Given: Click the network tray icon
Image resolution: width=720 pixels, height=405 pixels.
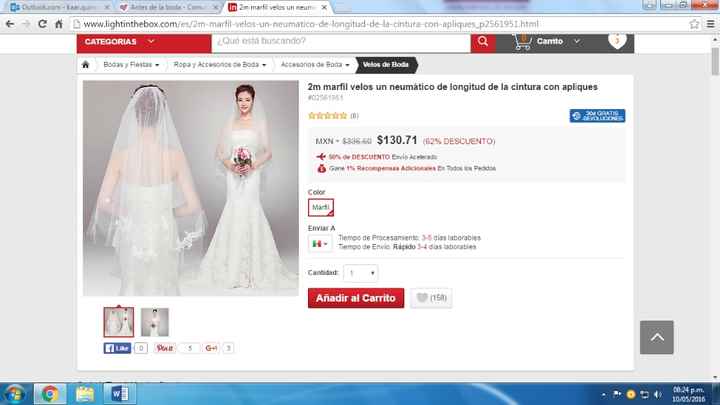Looking at the screenshot, I should coord(645,394).
